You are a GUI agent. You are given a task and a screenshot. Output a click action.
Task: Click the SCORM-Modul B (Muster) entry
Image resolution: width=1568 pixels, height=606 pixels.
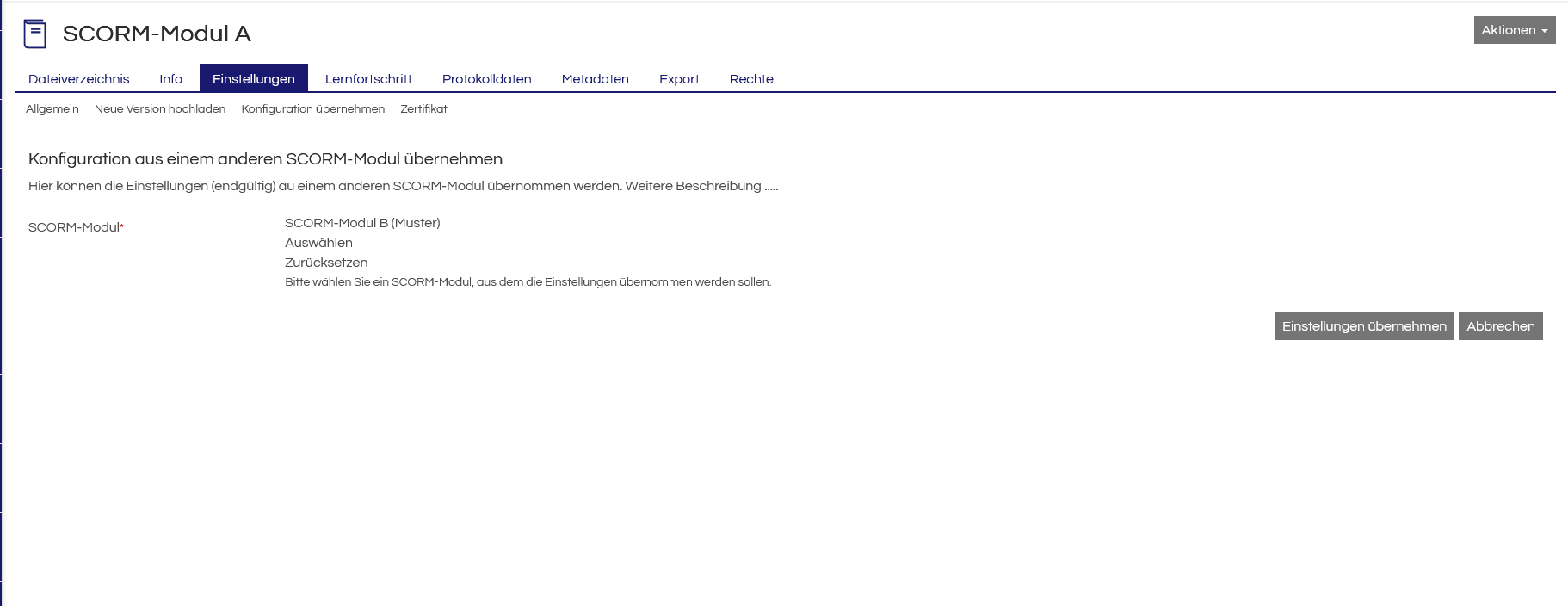(362, 223)
